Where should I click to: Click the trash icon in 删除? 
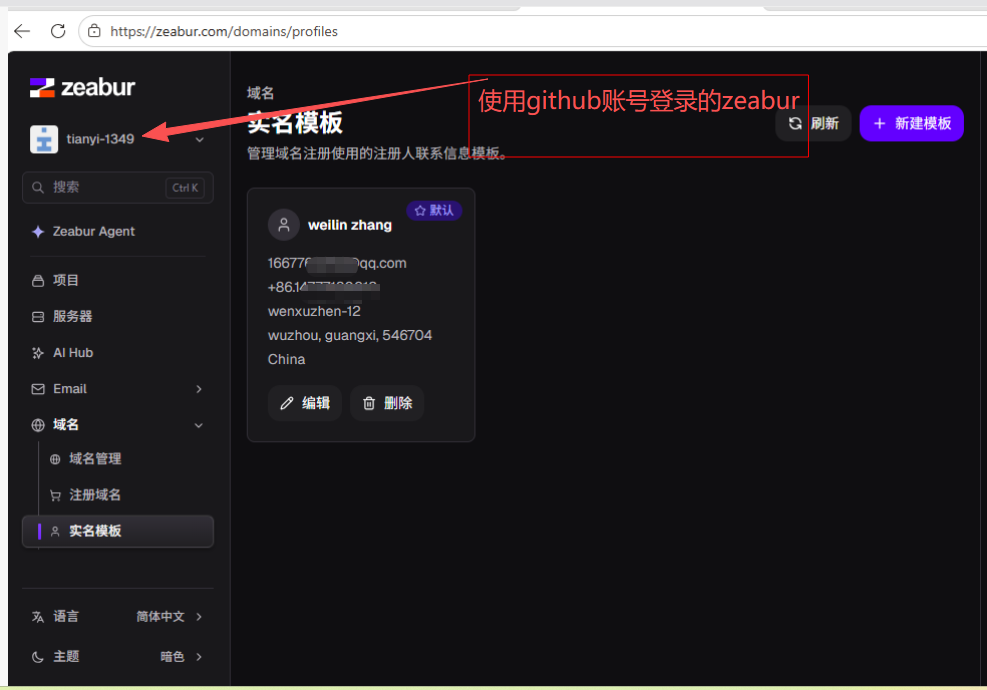coord(369,403)
